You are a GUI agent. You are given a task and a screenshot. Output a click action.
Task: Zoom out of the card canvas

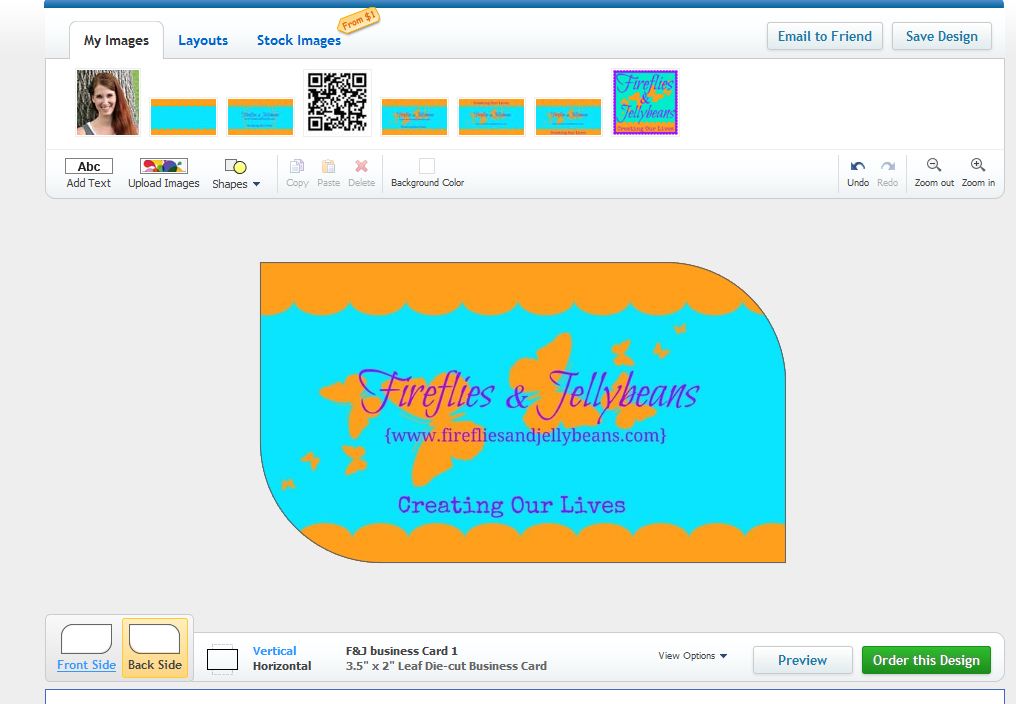[x=934, y=166]
